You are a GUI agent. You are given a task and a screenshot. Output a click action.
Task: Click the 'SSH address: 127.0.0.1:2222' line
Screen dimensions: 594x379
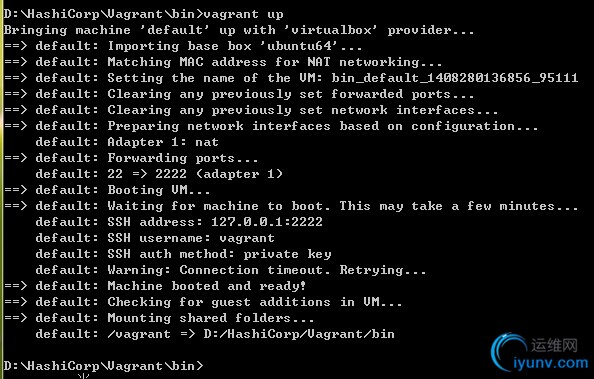coord(179,221)
